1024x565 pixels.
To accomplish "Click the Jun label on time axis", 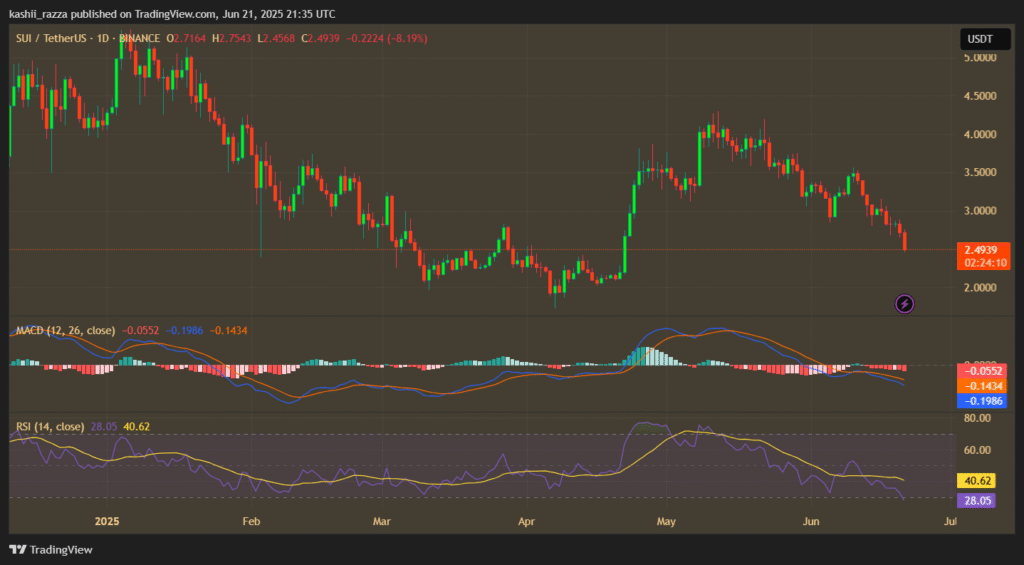I will 810,521.
